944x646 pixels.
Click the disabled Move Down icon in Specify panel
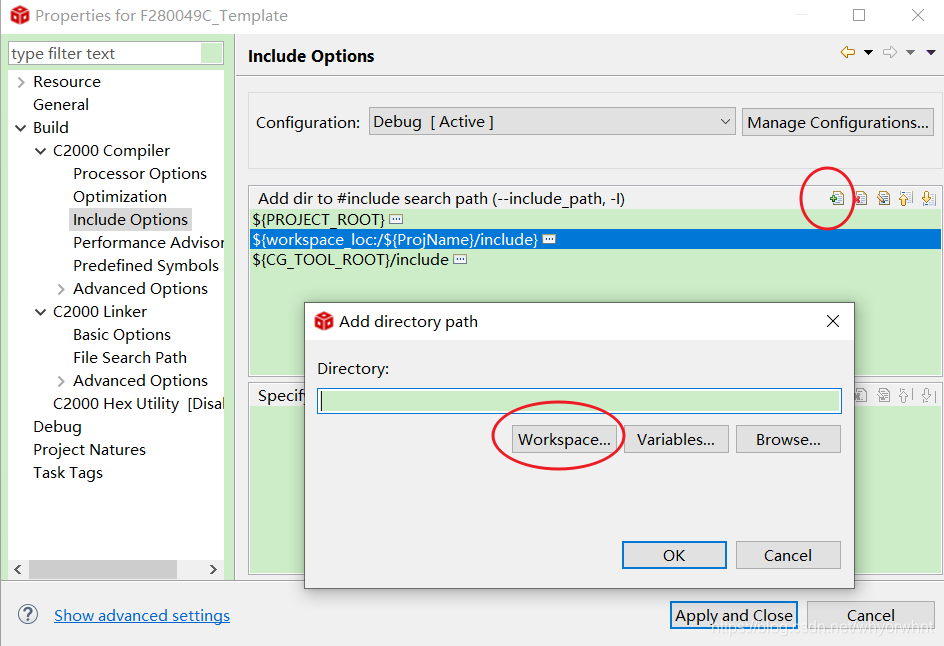[928, 396]
